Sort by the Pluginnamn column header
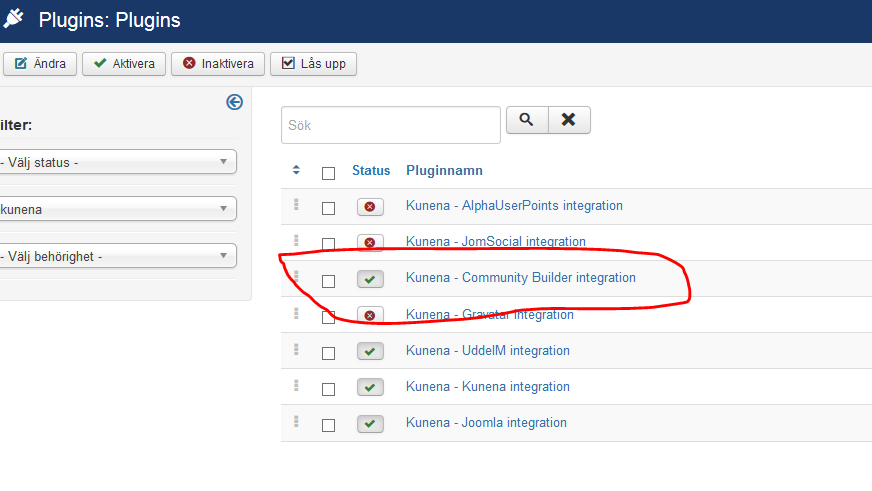Viewport: 872px width, 491px height. 444,171
